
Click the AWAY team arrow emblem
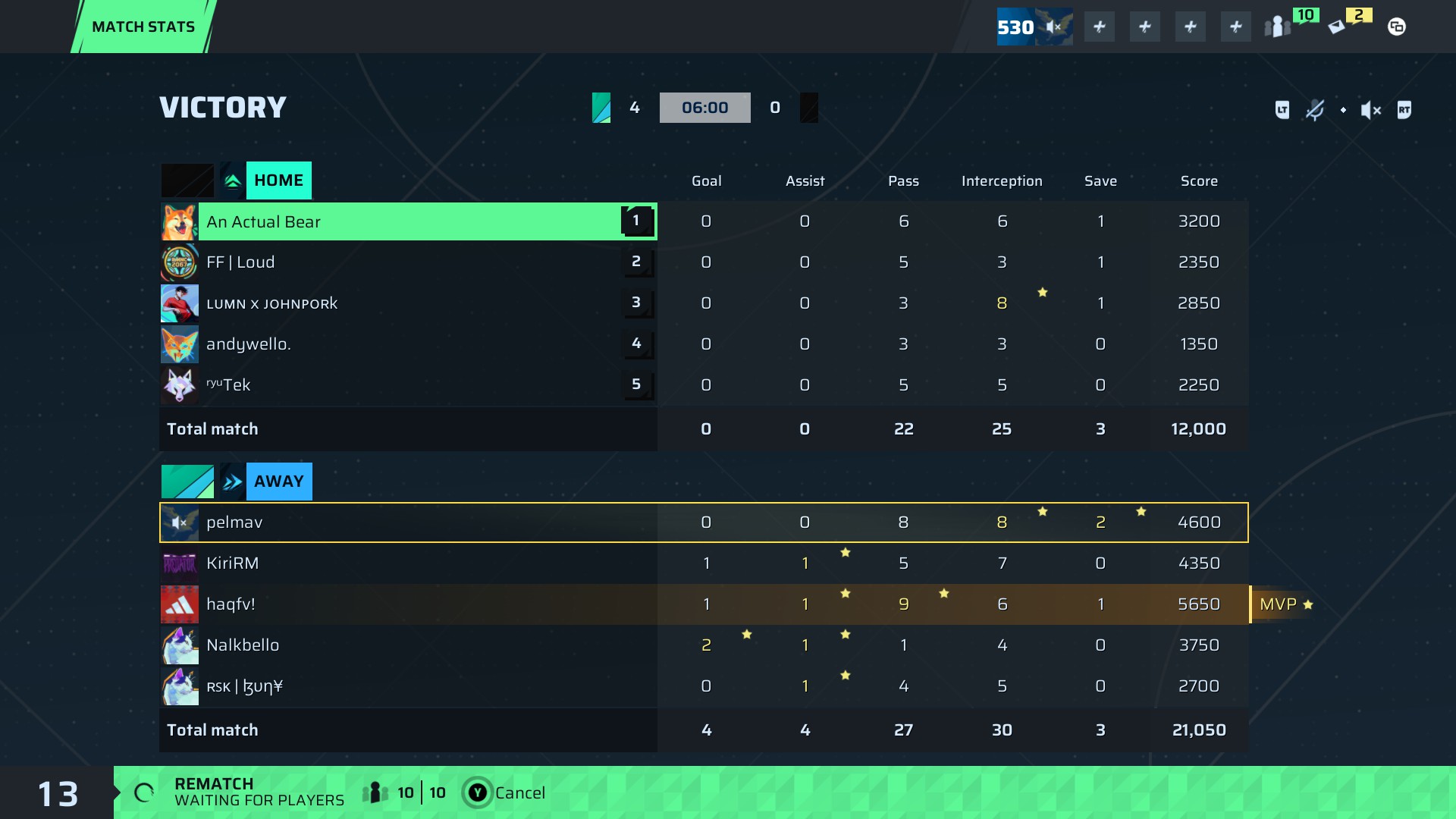point(233,482)
